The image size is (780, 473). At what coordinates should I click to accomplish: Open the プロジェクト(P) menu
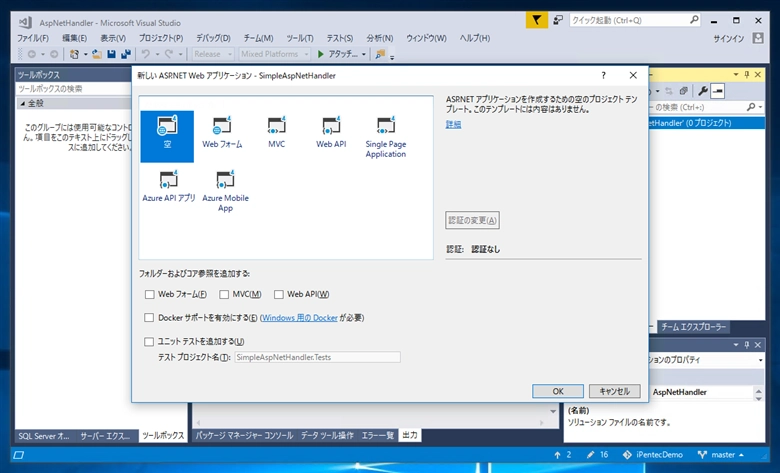(161, 38)
